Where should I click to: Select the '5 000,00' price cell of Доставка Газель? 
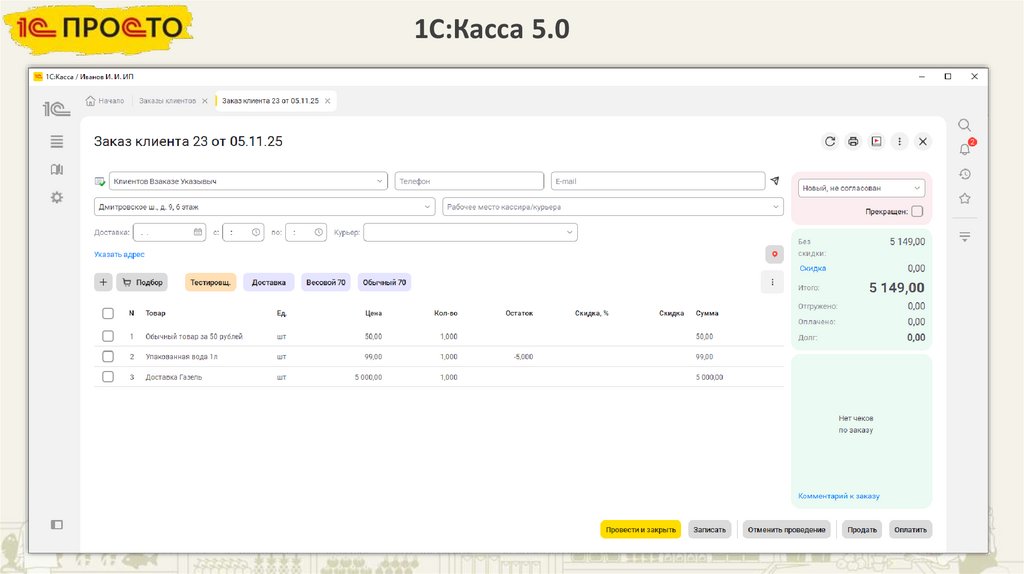[x=368, y=377]
